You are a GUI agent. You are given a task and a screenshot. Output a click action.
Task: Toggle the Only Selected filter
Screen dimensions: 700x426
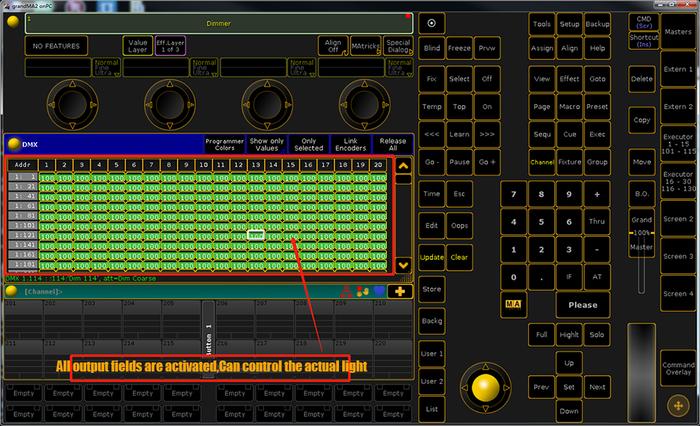click(x=310, y=144)
